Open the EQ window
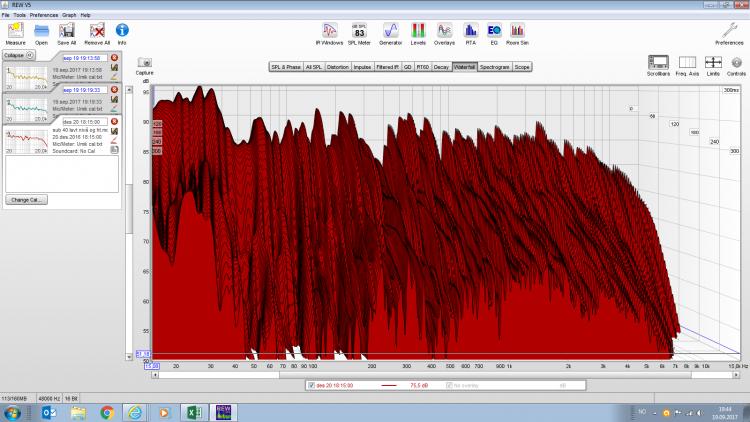This screenshot has width=750, height=422. click(x=493, y=30)
